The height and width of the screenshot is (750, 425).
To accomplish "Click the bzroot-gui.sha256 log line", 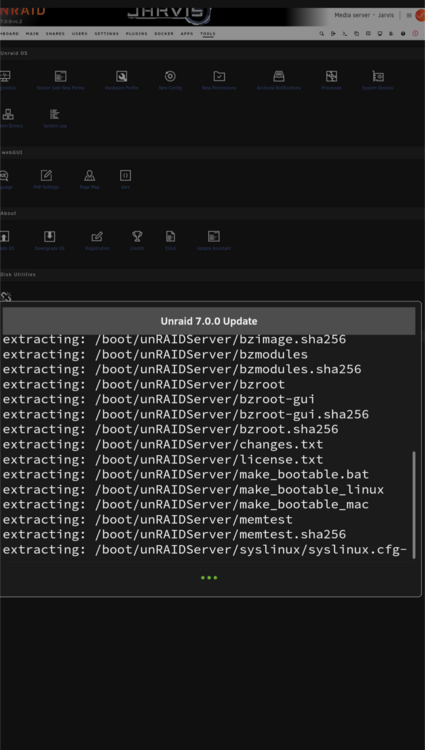I will [x=186, y=414].
